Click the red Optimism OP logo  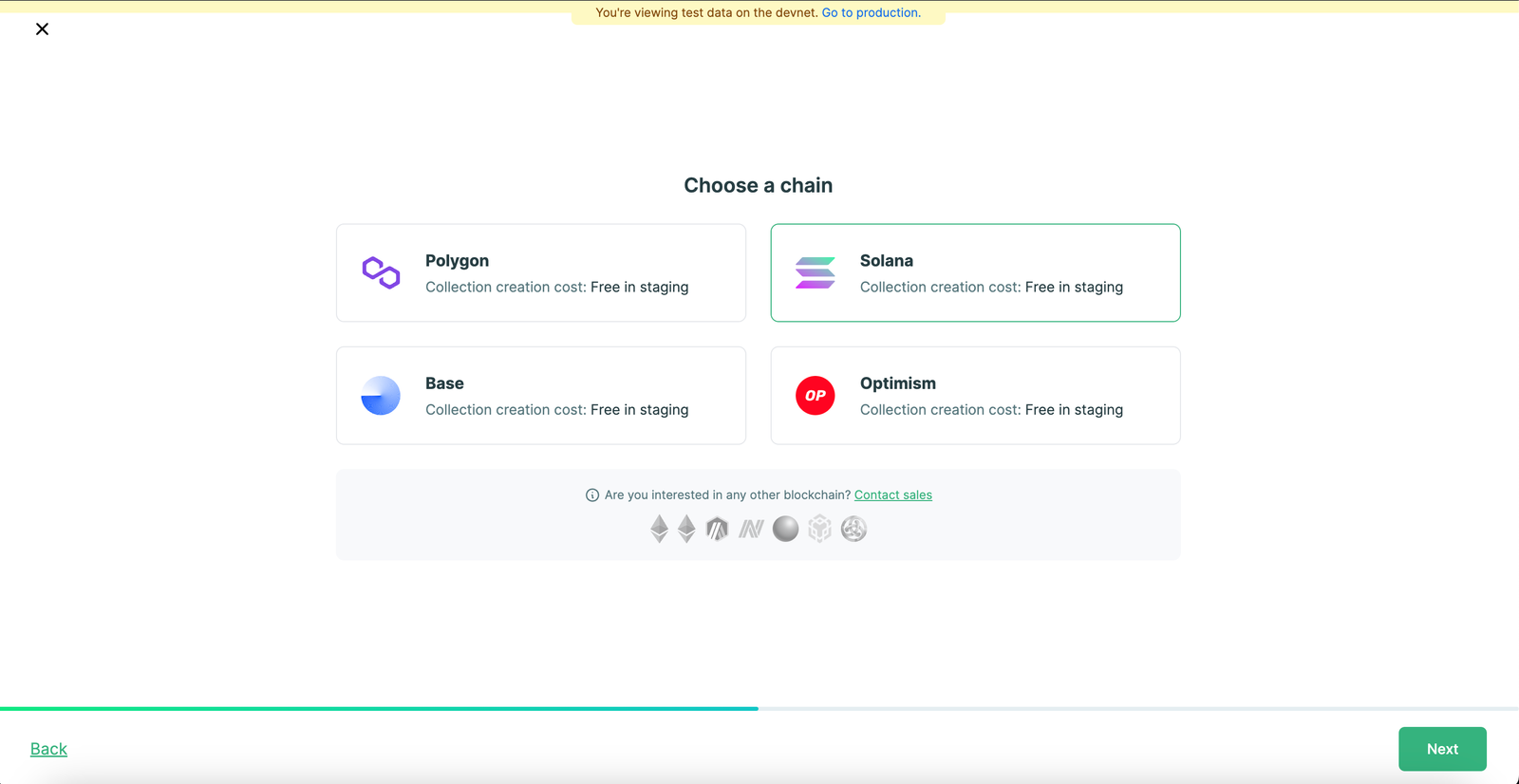815,396
